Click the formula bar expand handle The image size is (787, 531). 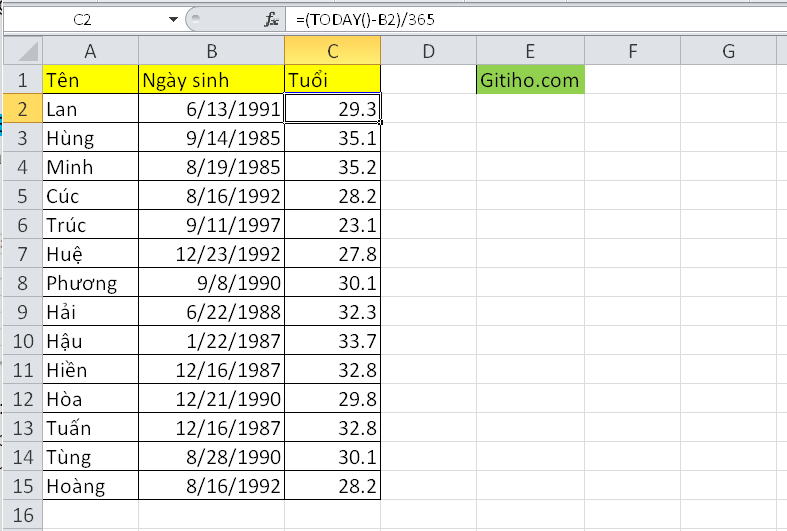tap(196, 20)
